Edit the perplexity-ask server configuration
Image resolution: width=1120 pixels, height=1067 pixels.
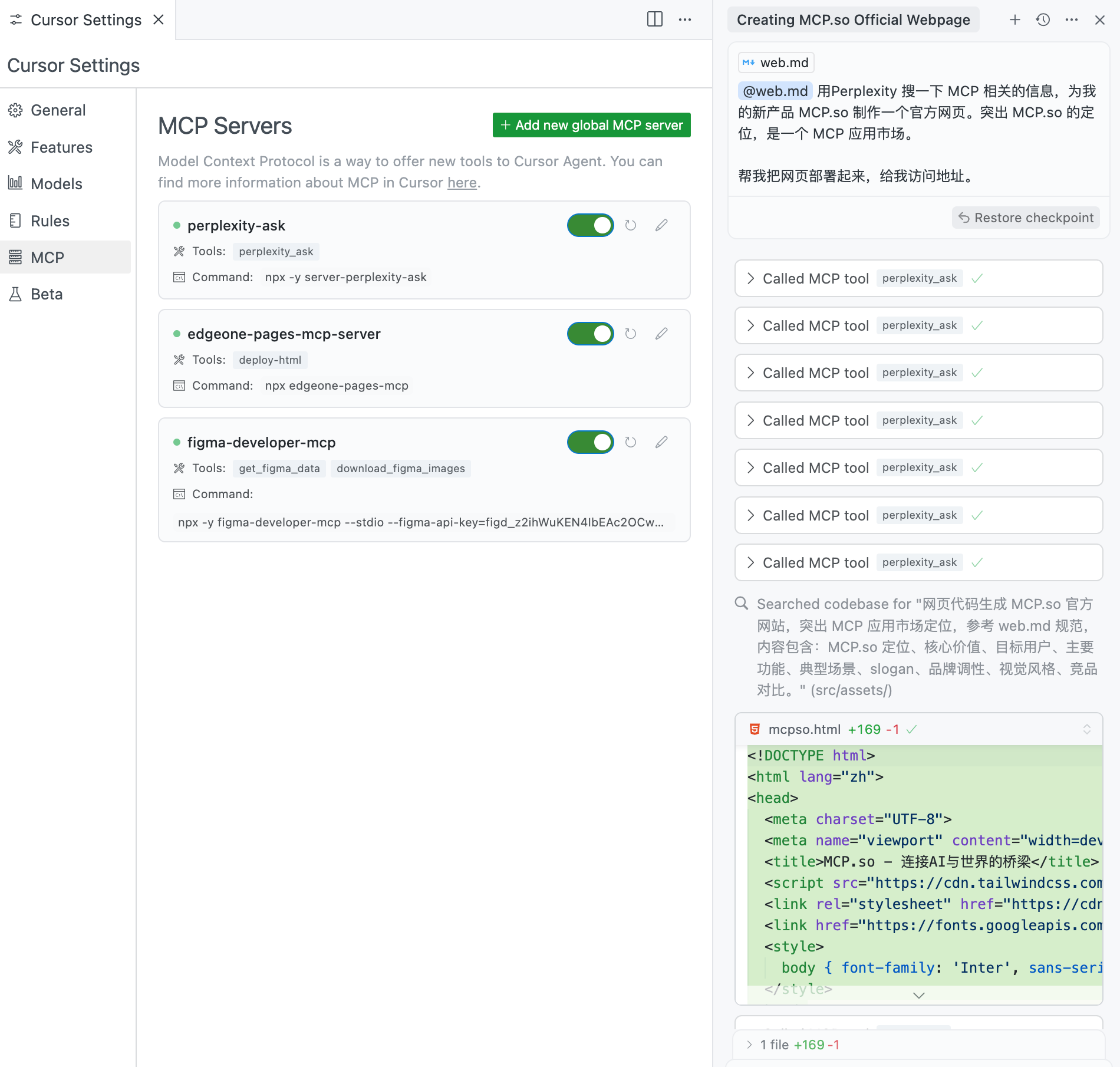coord(661,225)
